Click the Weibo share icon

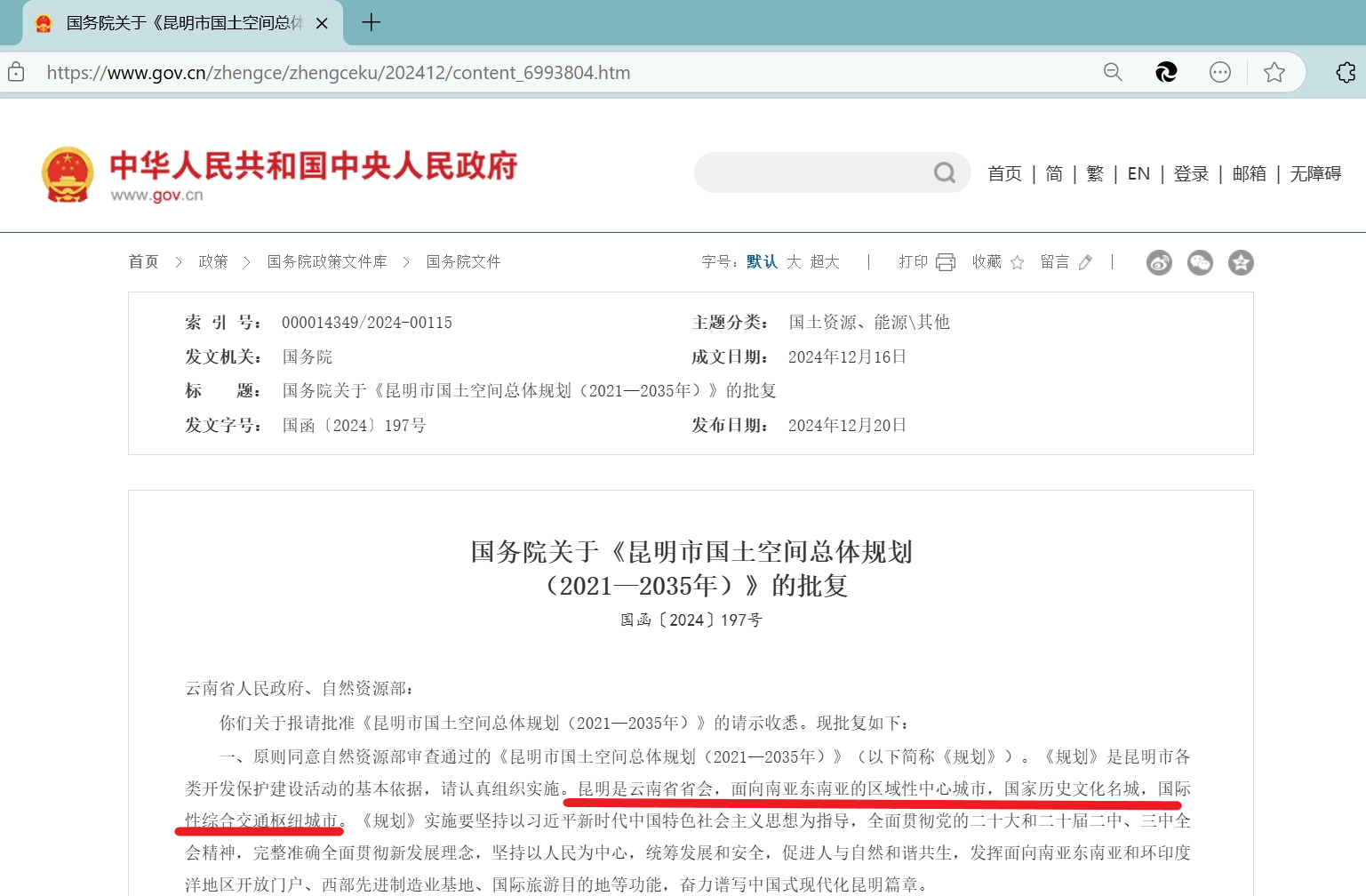1159,262
